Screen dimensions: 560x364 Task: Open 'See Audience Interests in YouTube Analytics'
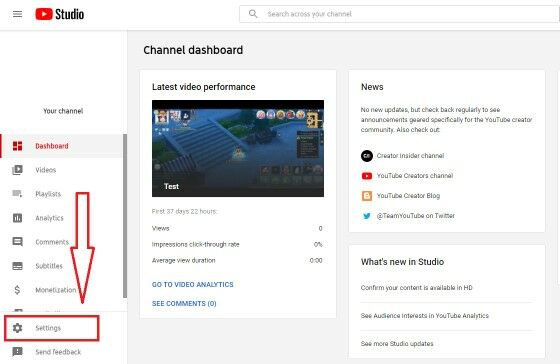click(425, 315)
